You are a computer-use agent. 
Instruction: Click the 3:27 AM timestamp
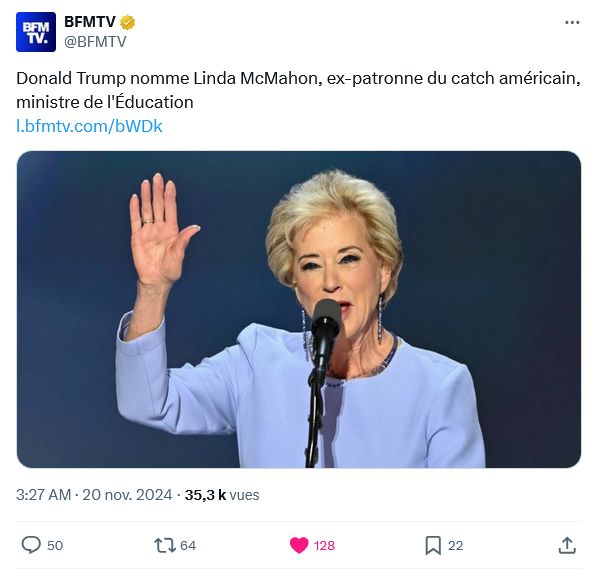tap(43, 495)
